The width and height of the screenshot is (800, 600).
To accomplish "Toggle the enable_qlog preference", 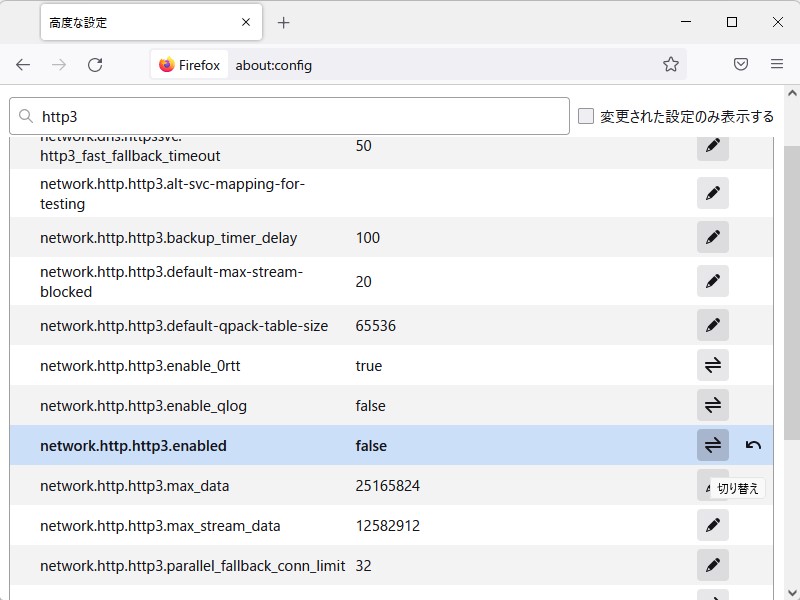I will coord(713,405).
